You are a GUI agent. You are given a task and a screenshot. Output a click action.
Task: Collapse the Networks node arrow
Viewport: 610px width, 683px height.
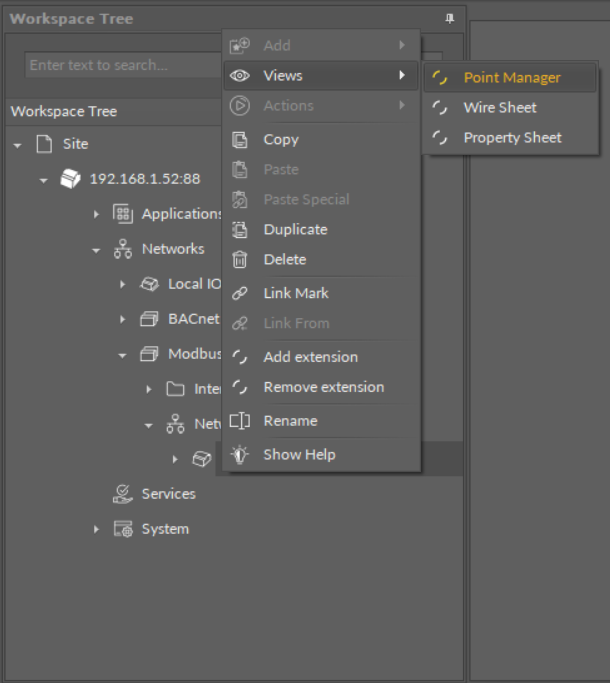97,250
